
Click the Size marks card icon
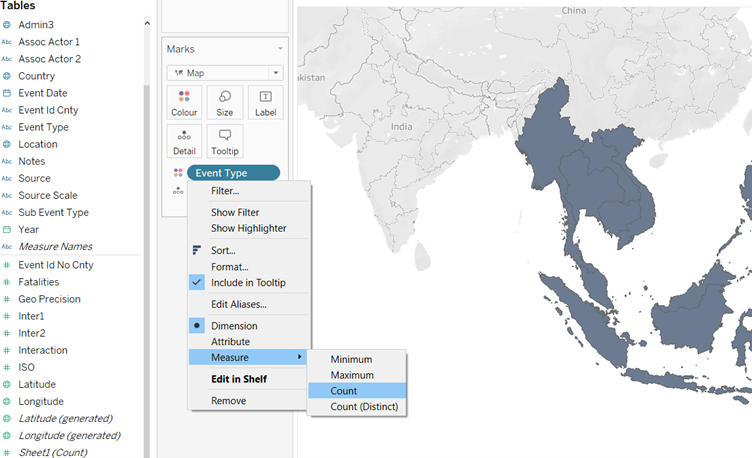tap(225, 97)
